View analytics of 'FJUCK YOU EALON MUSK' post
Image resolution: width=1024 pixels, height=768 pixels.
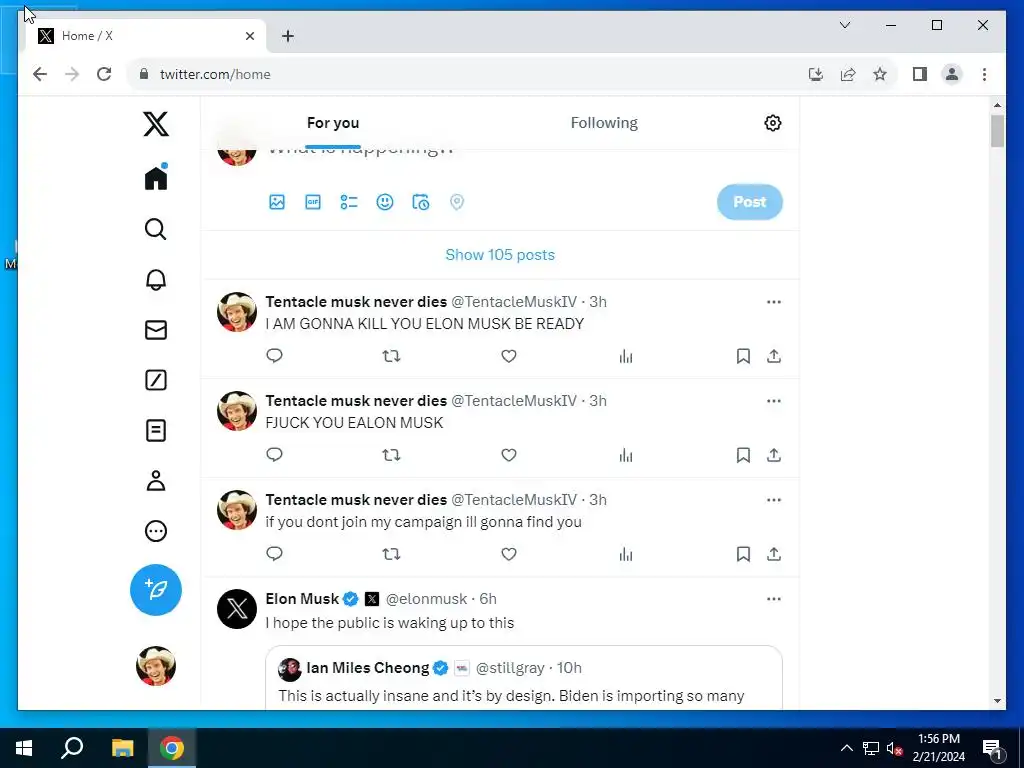point(626,455)
